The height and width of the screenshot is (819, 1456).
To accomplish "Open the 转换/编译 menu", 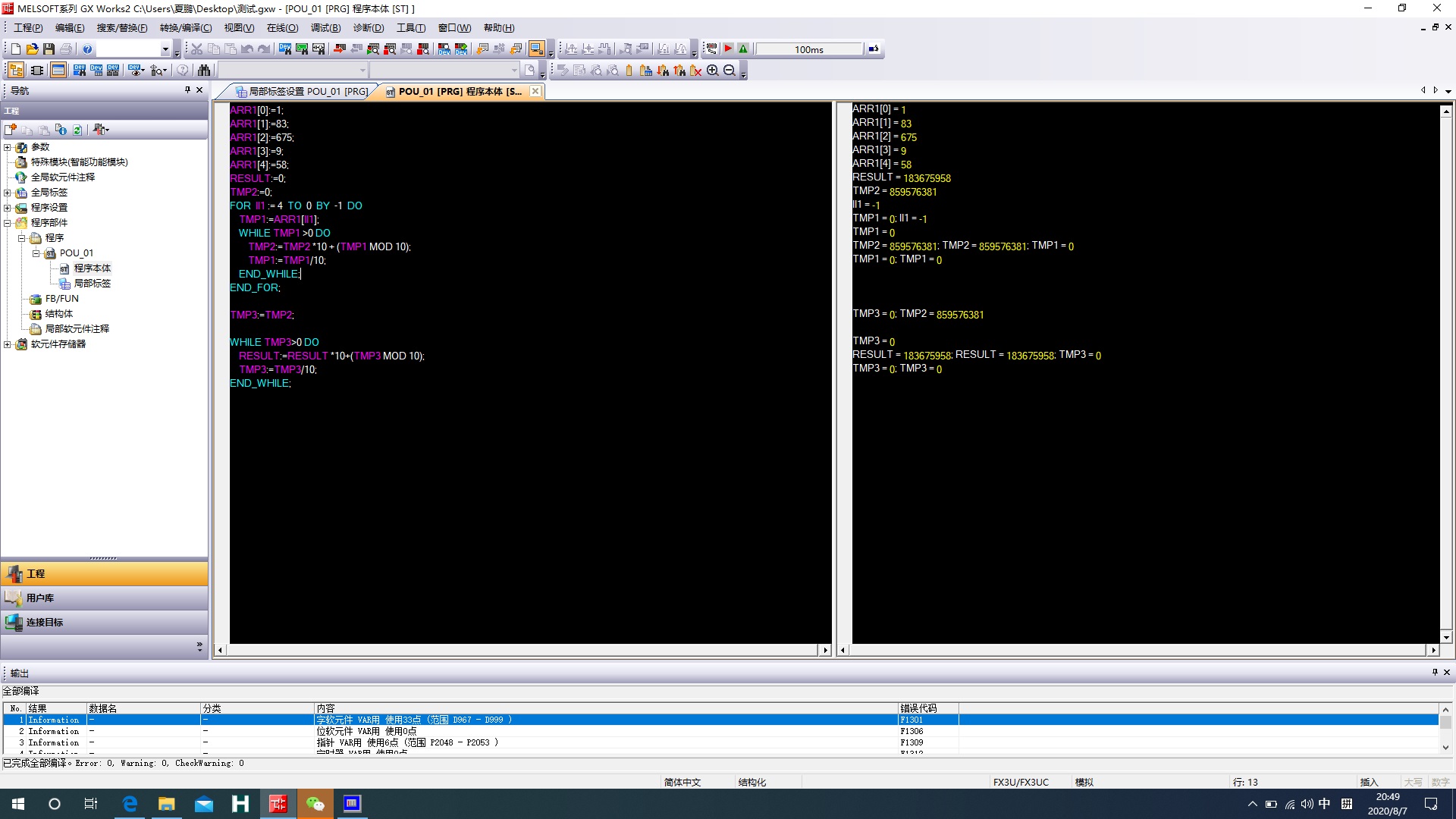I will tap(186, 28).
